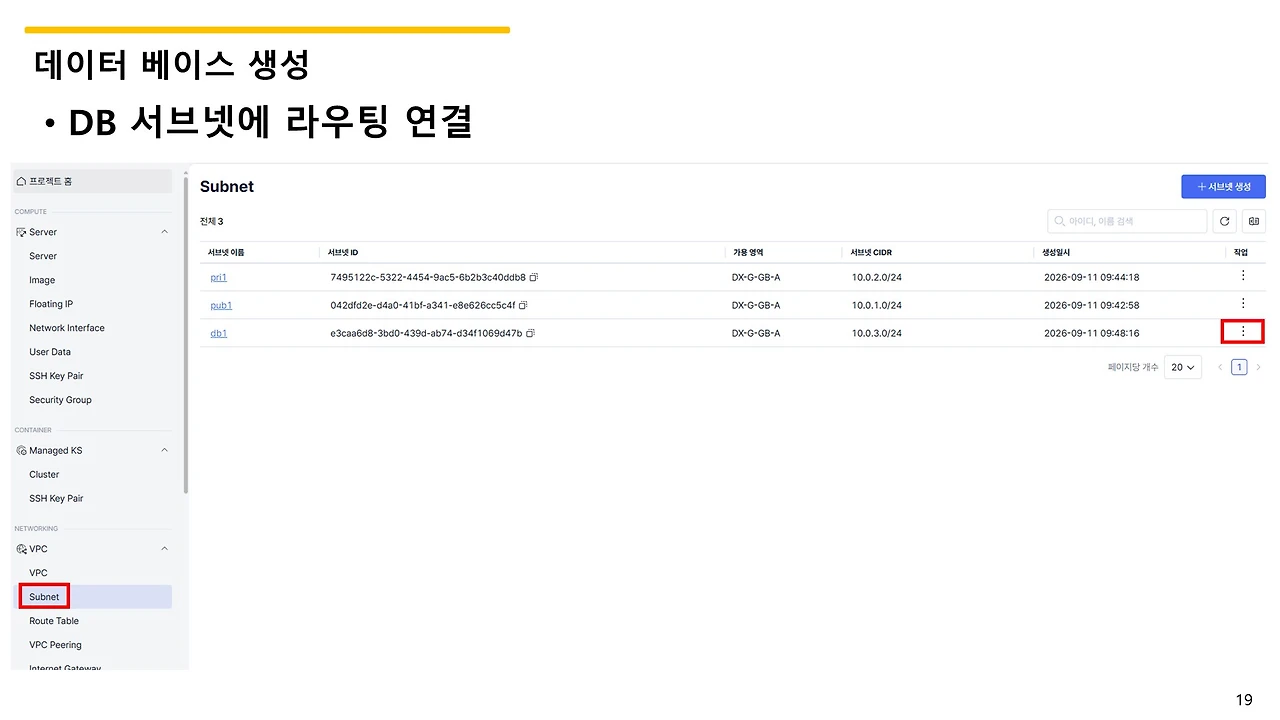1280x720 pixels.
Task: Click the ID and name search field
Action: tap(1127, 221)
